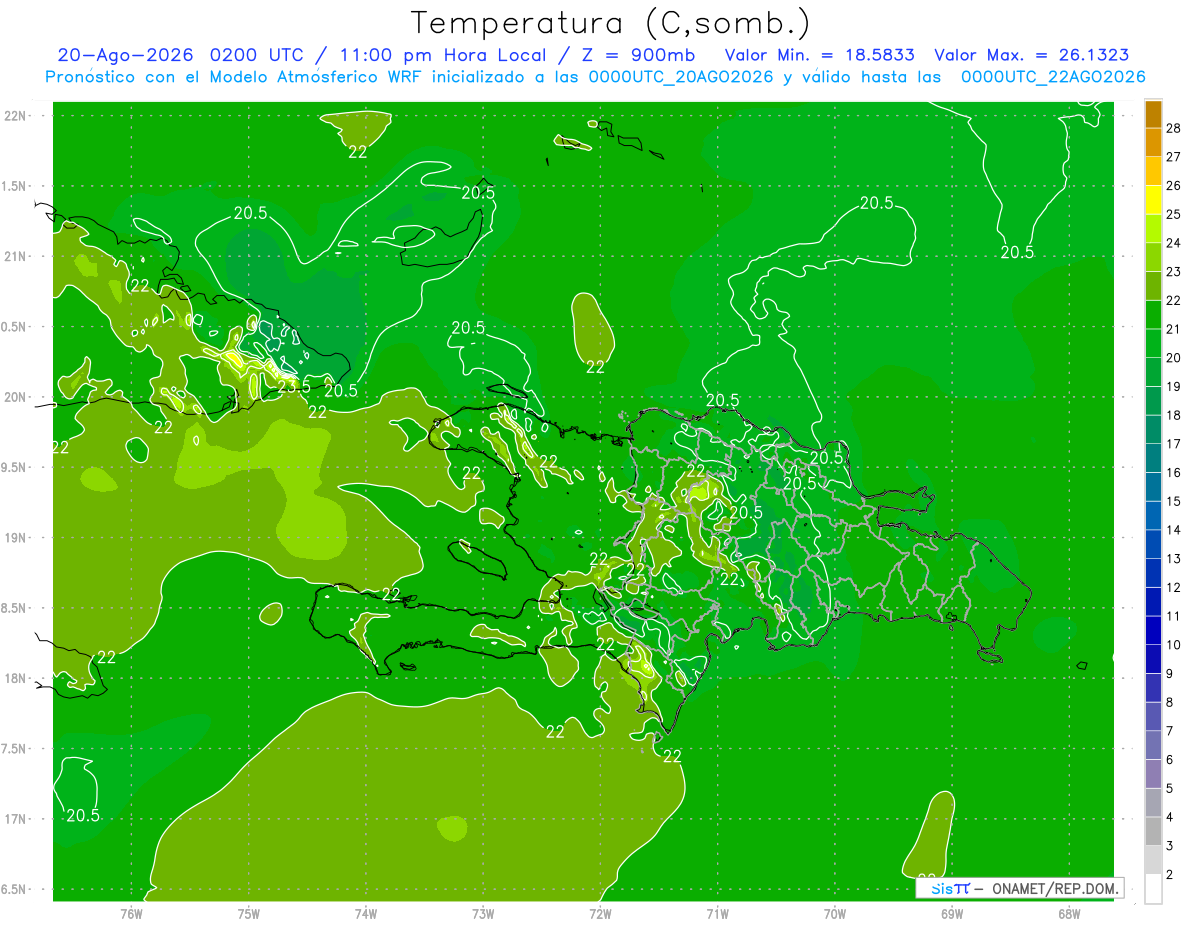Screen dimensions: 1200x927
Task: Click color bar value label '10'
Action: point(1175,645)
